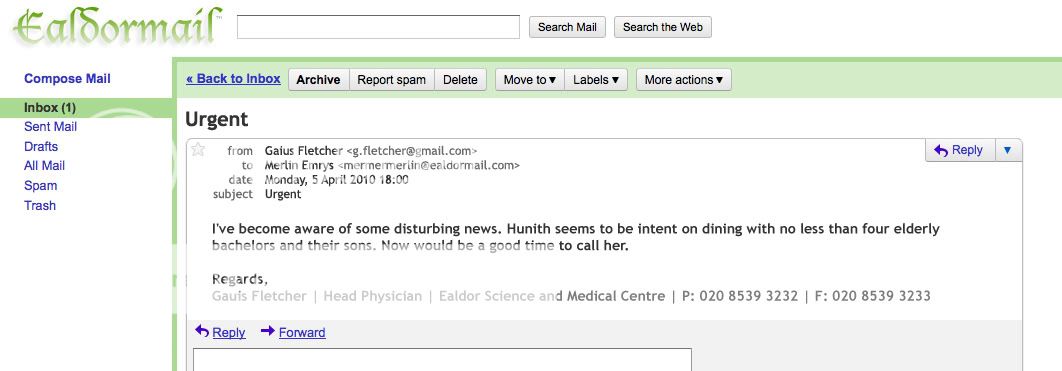
Task: Click the forward arrow icon
Action: point(268,331)
